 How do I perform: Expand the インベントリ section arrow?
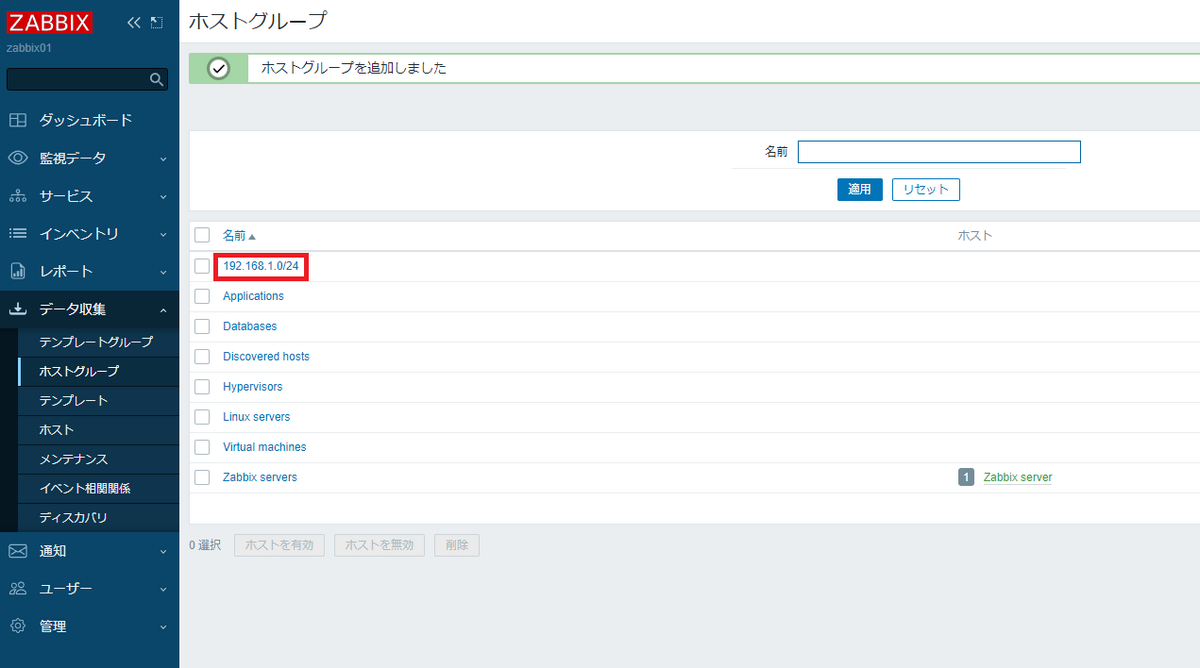tap(163, 234)
